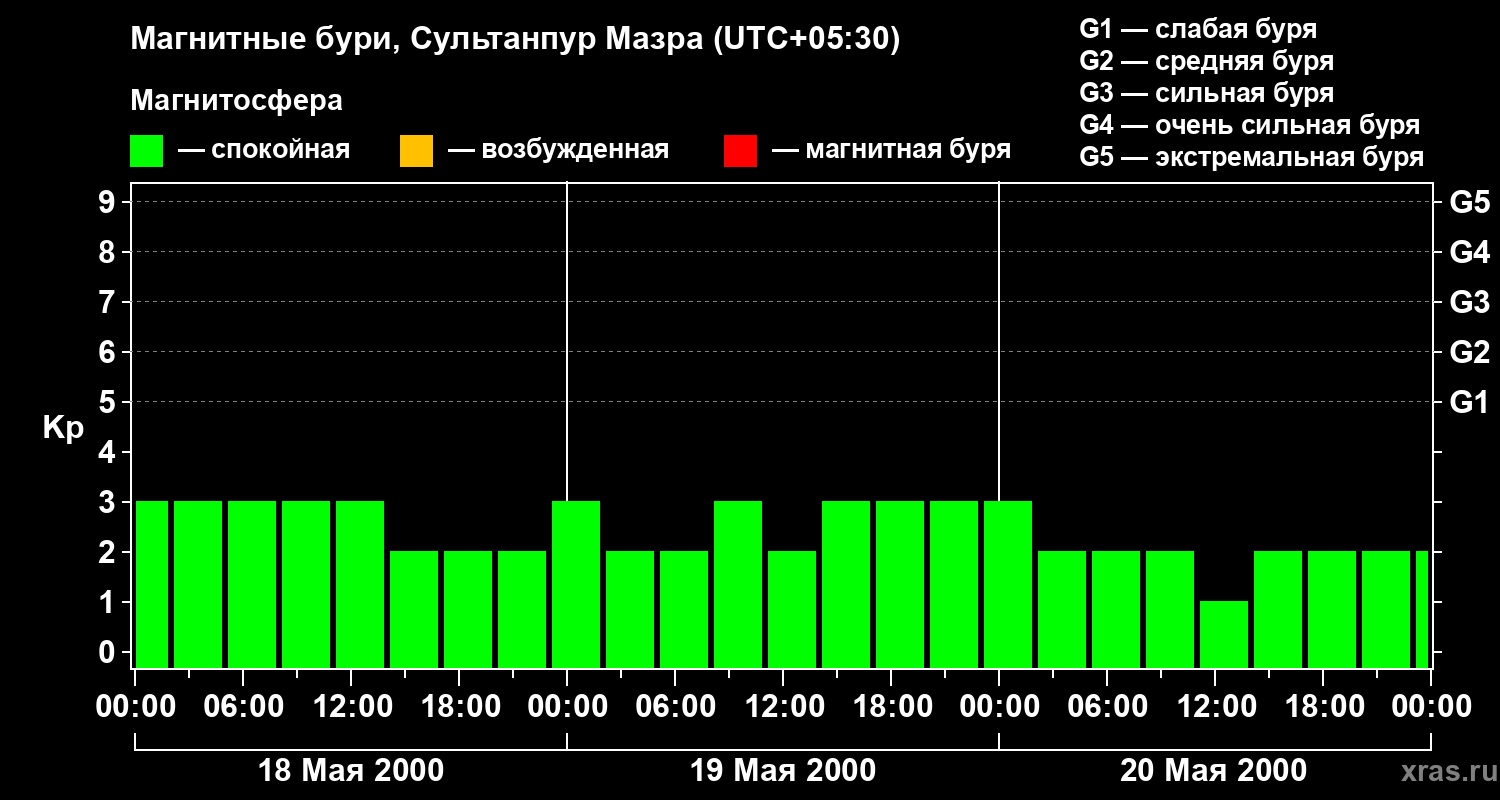
Task: Click the Kp axis title
Action: pos(63,428)
